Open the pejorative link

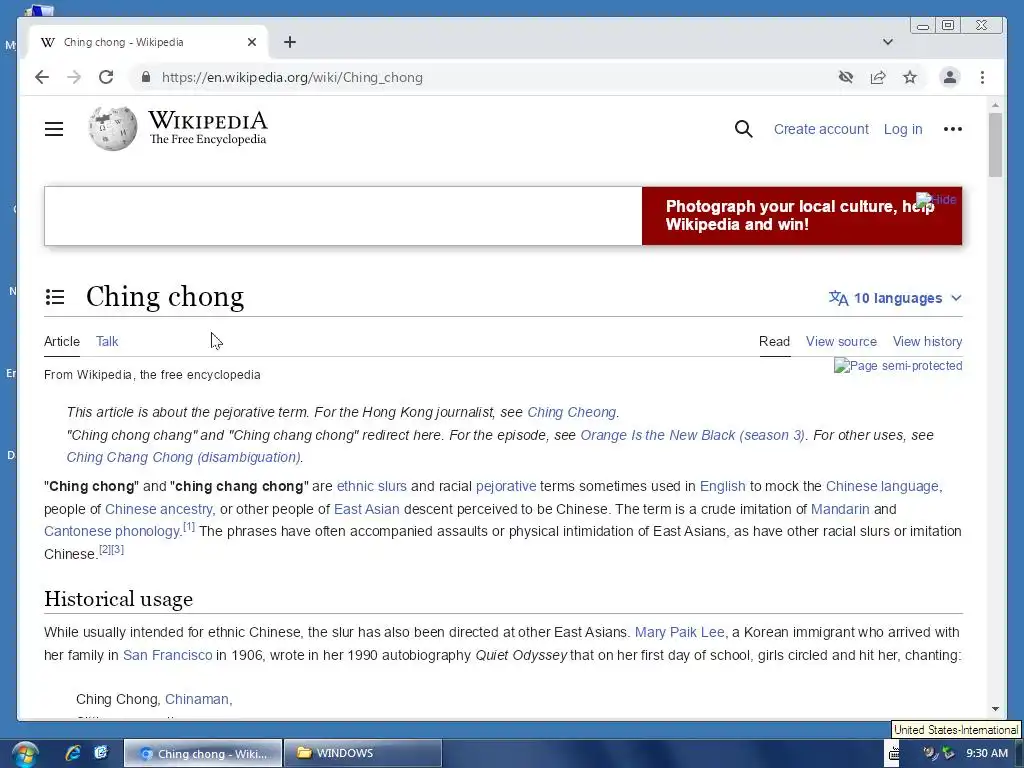[506, 486]
